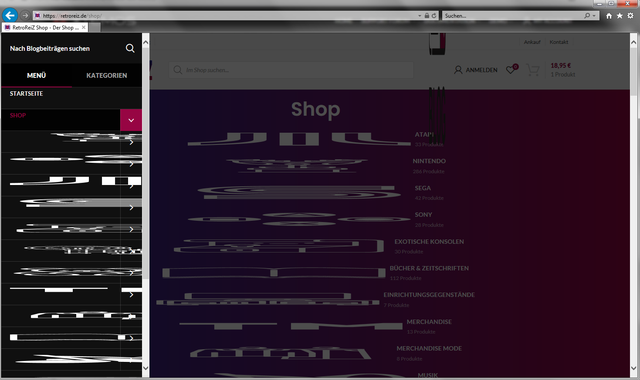Open the BÜCHER & ZEITSCHRIFTEN category
The image size is (640, 380).
pyautogui.click(x=429, y=268)
